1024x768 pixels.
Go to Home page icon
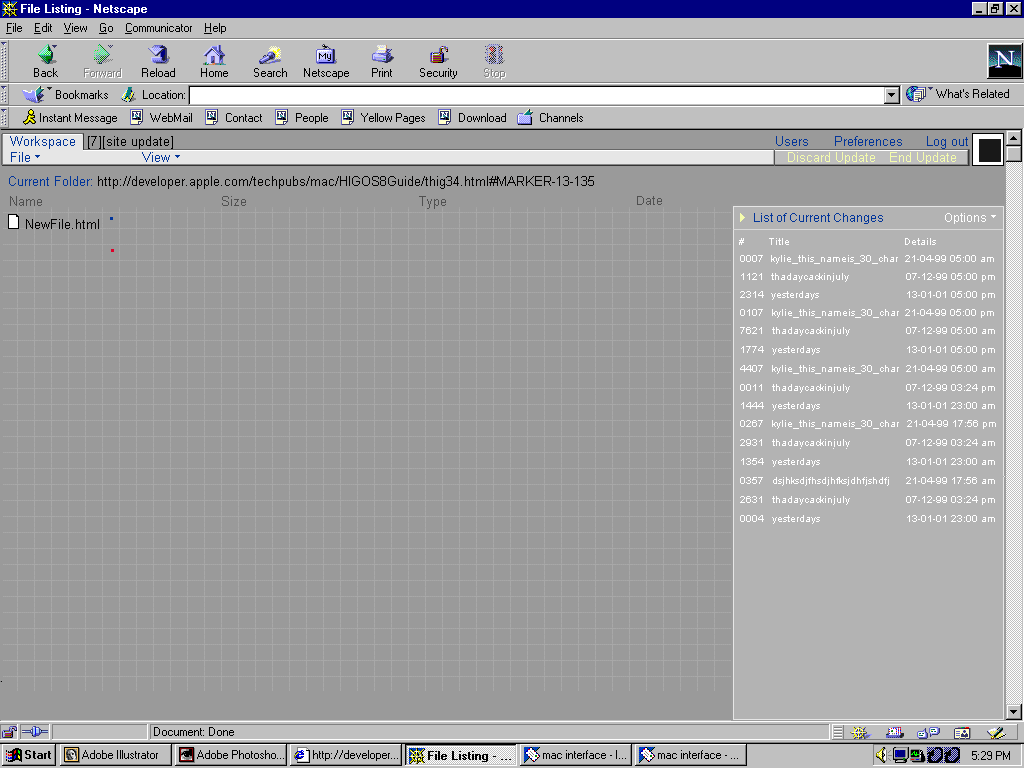tap(214, 56)
